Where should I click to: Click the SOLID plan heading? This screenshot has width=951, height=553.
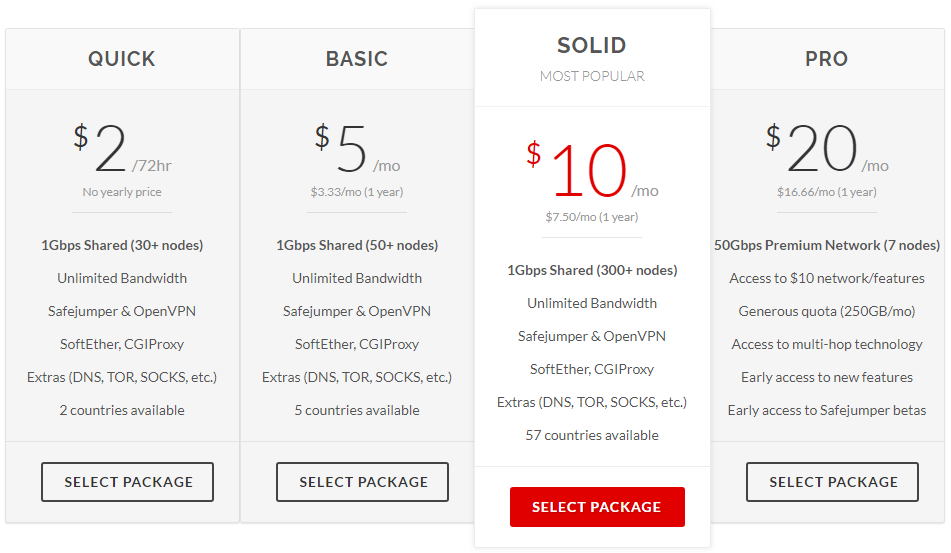(592, 45)
